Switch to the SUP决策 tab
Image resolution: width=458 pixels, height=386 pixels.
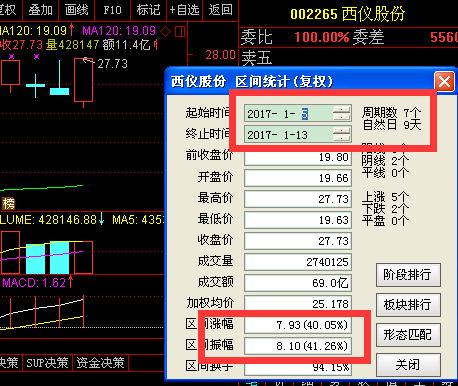[x=47, y=363]
